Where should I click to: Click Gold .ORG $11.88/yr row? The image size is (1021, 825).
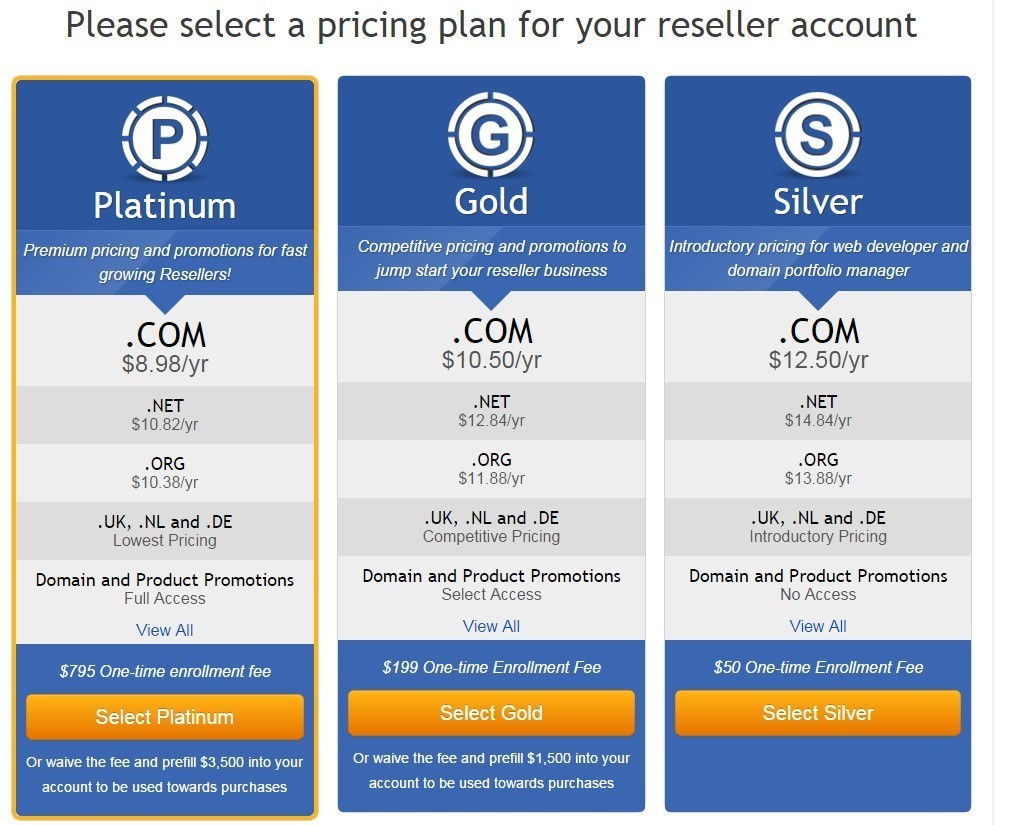pos(491,469)
